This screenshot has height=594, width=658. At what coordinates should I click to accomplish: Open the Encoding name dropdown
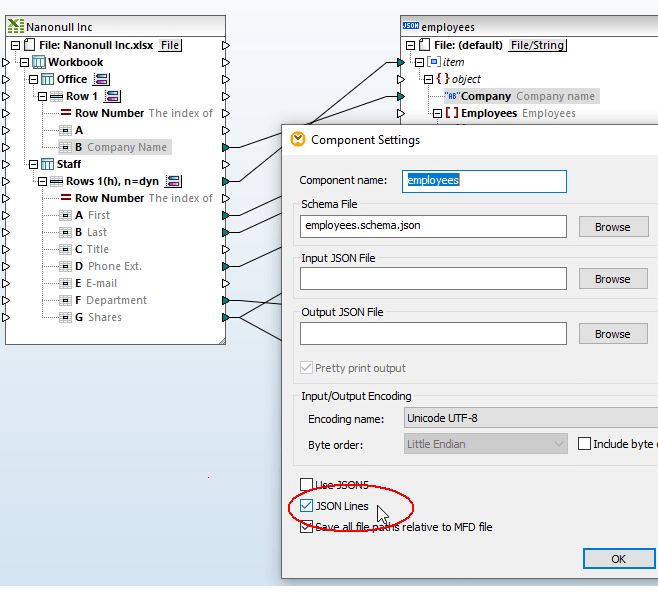(x=528, y=418)
